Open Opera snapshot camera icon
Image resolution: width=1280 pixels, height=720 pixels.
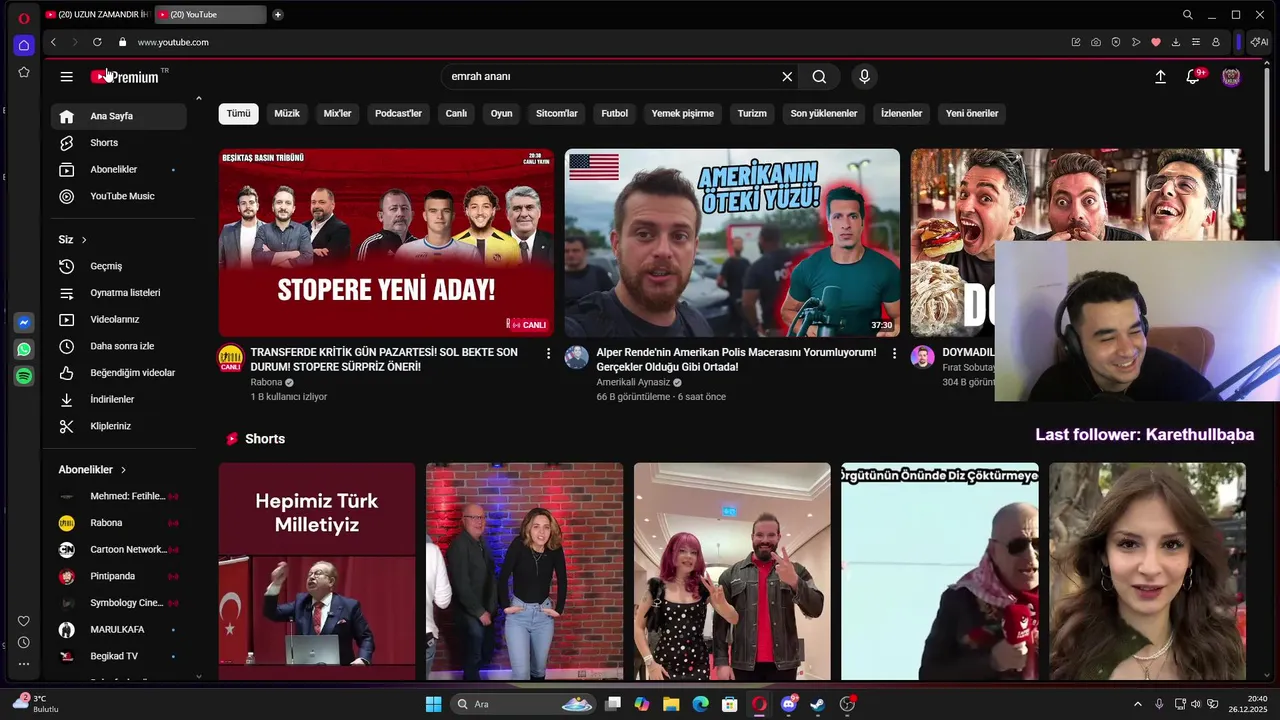pos(1096,42)
